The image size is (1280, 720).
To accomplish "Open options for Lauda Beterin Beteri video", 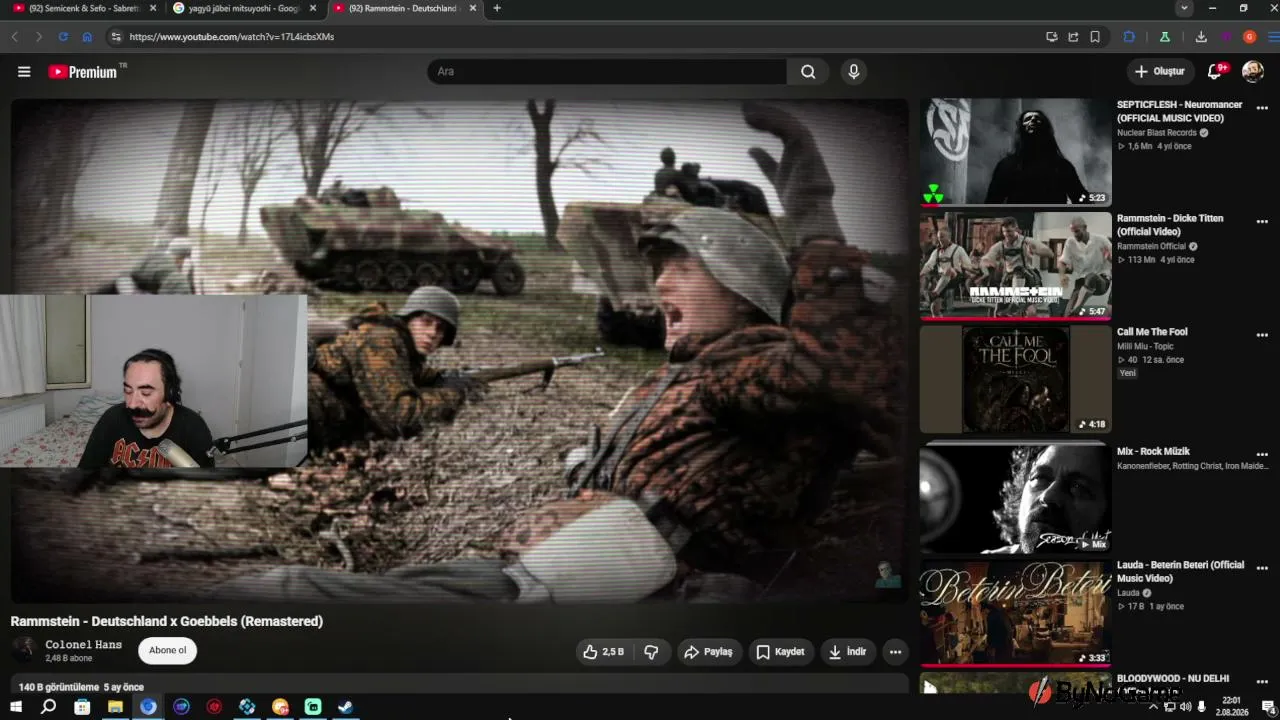I will (x=1262, y=568).
